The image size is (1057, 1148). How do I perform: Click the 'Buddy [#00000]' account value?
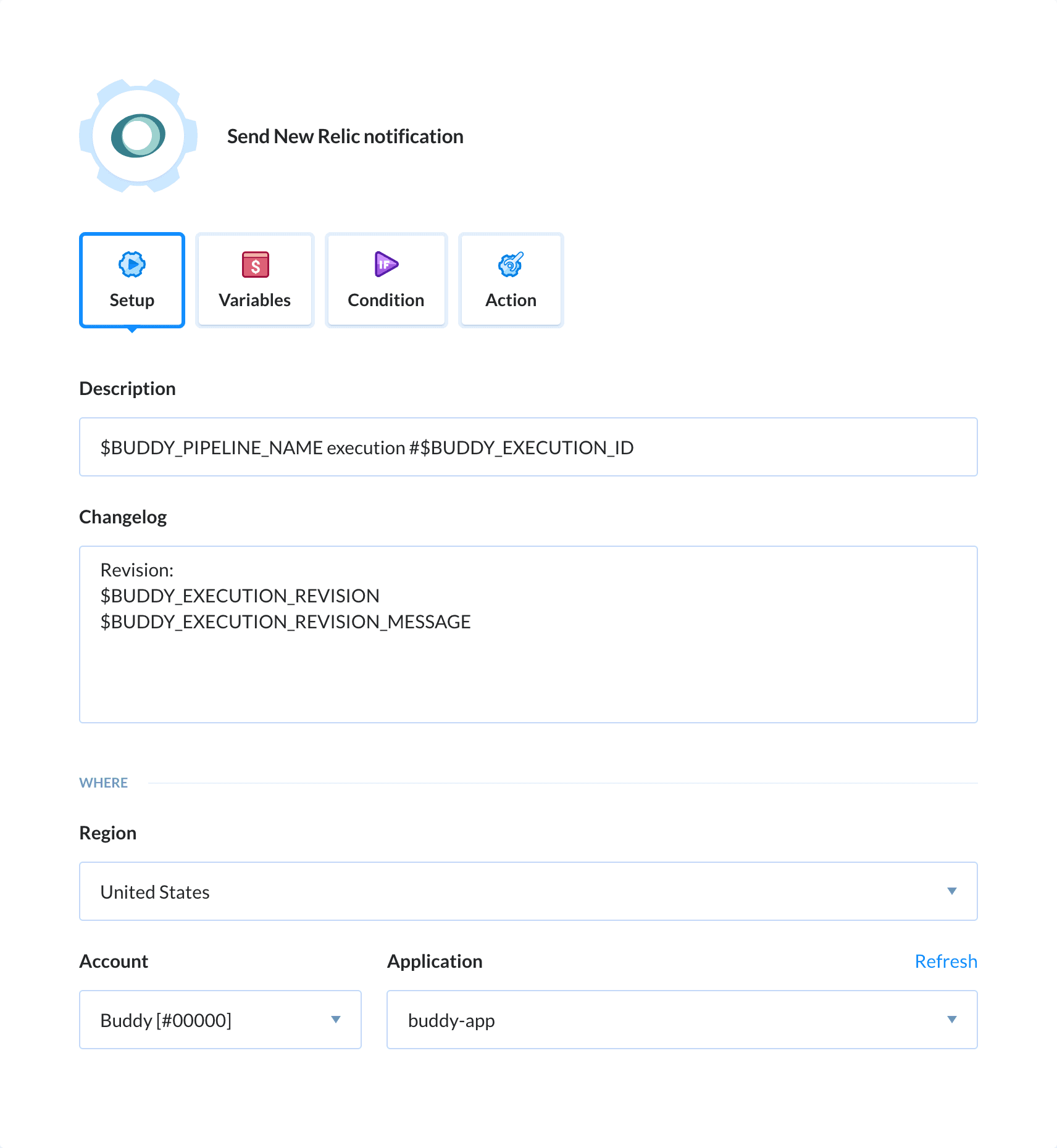pos(165,1020)
